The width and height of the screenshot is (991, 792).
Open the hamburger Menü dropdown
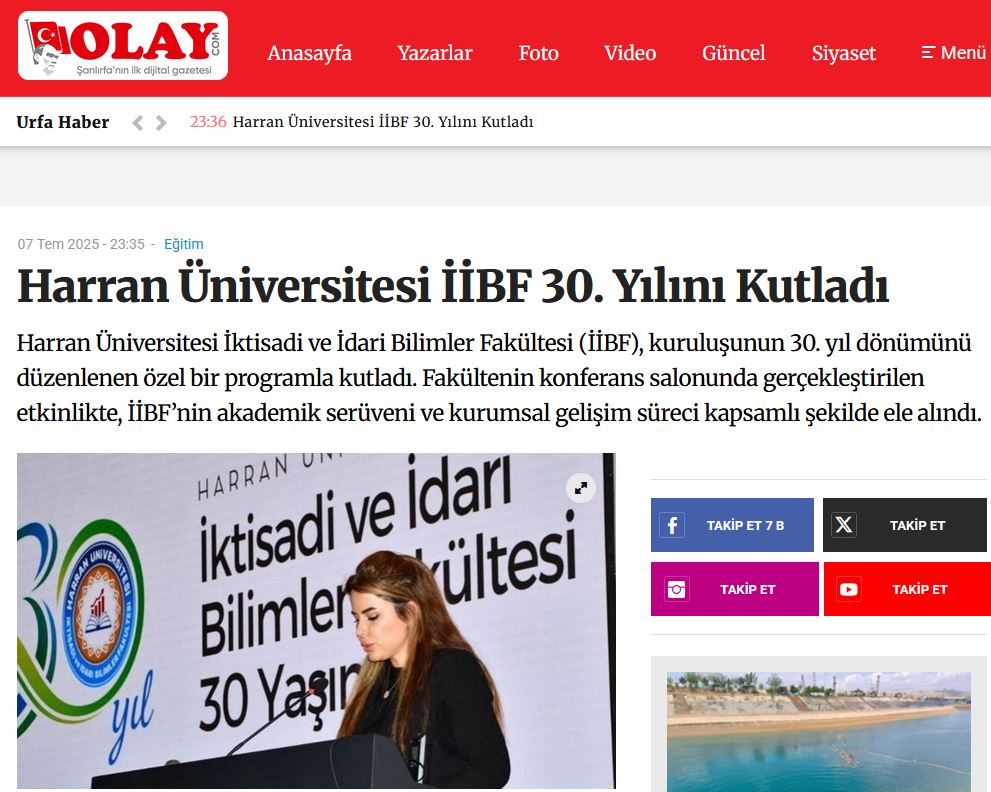click(954, 53)
